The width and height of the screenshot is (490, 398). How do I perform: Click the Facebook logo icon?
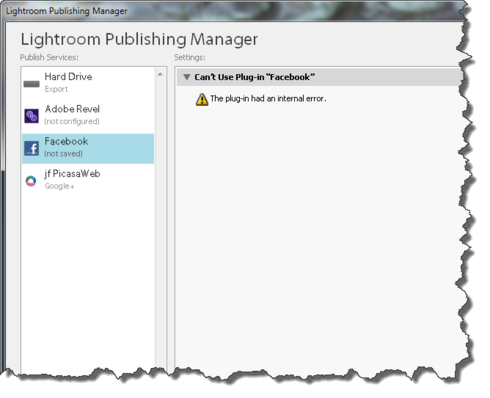pos(32,148)
